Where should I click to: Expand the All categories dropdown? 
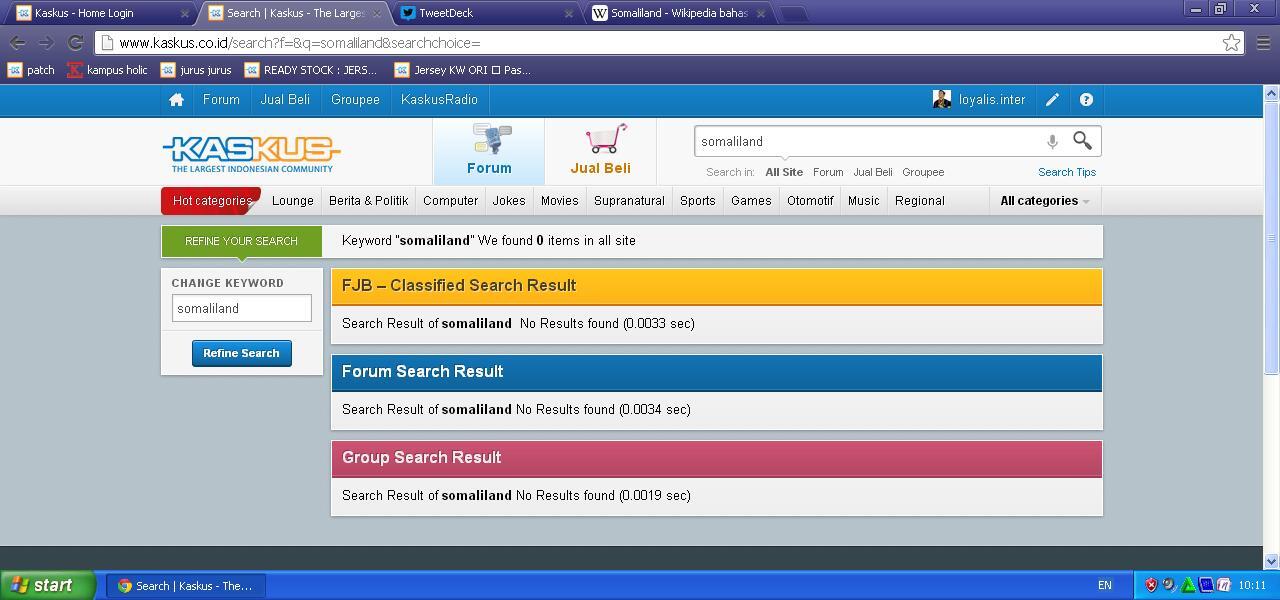tap(1044, 201)
